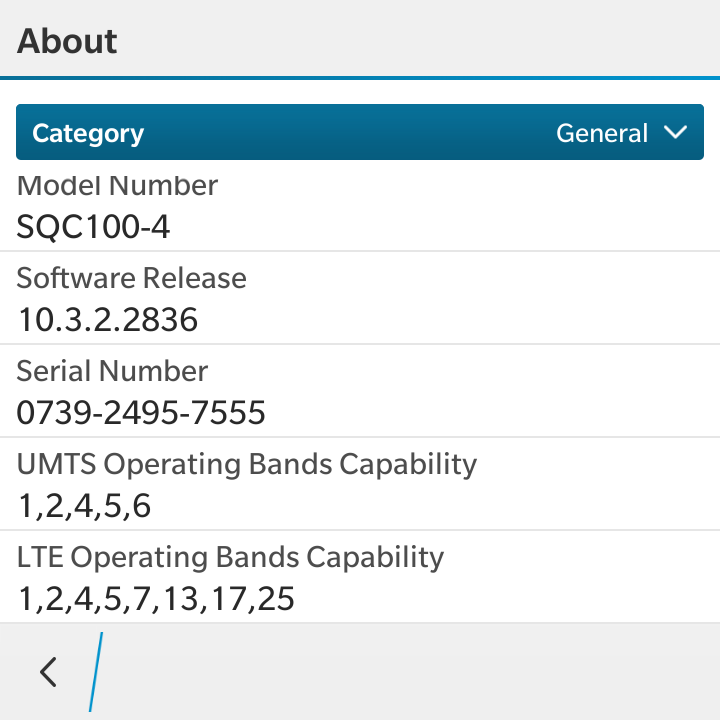
Task: Select the General category value
Action: coord(602,133)
